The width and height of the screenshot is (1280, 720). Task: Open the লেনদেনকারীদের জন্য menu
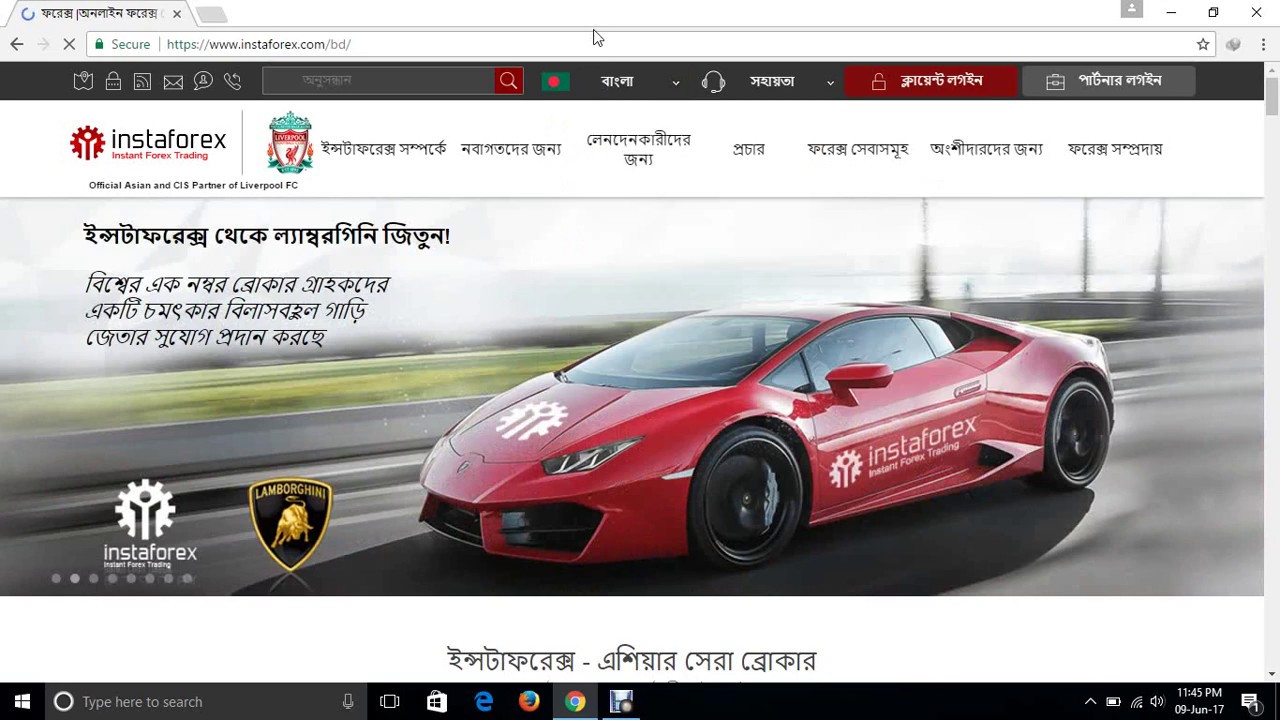639,149
